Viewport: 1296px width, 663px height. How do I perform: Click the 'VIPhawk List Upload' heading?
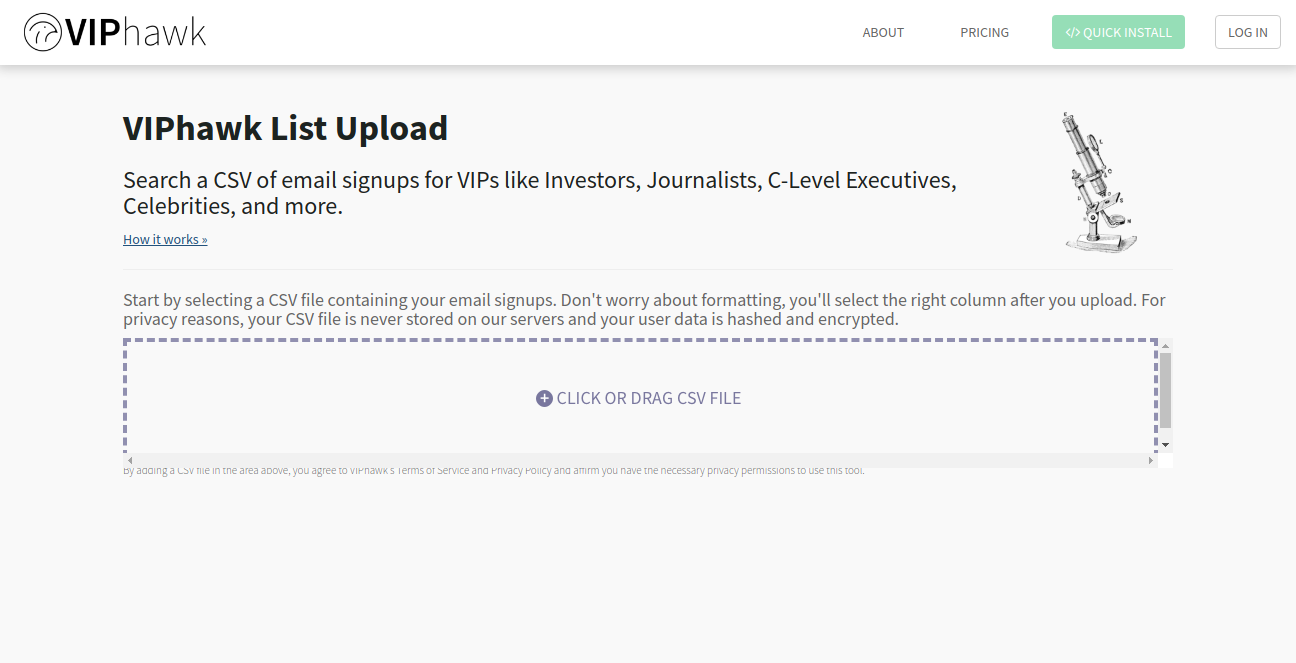[x=285, y=128]
